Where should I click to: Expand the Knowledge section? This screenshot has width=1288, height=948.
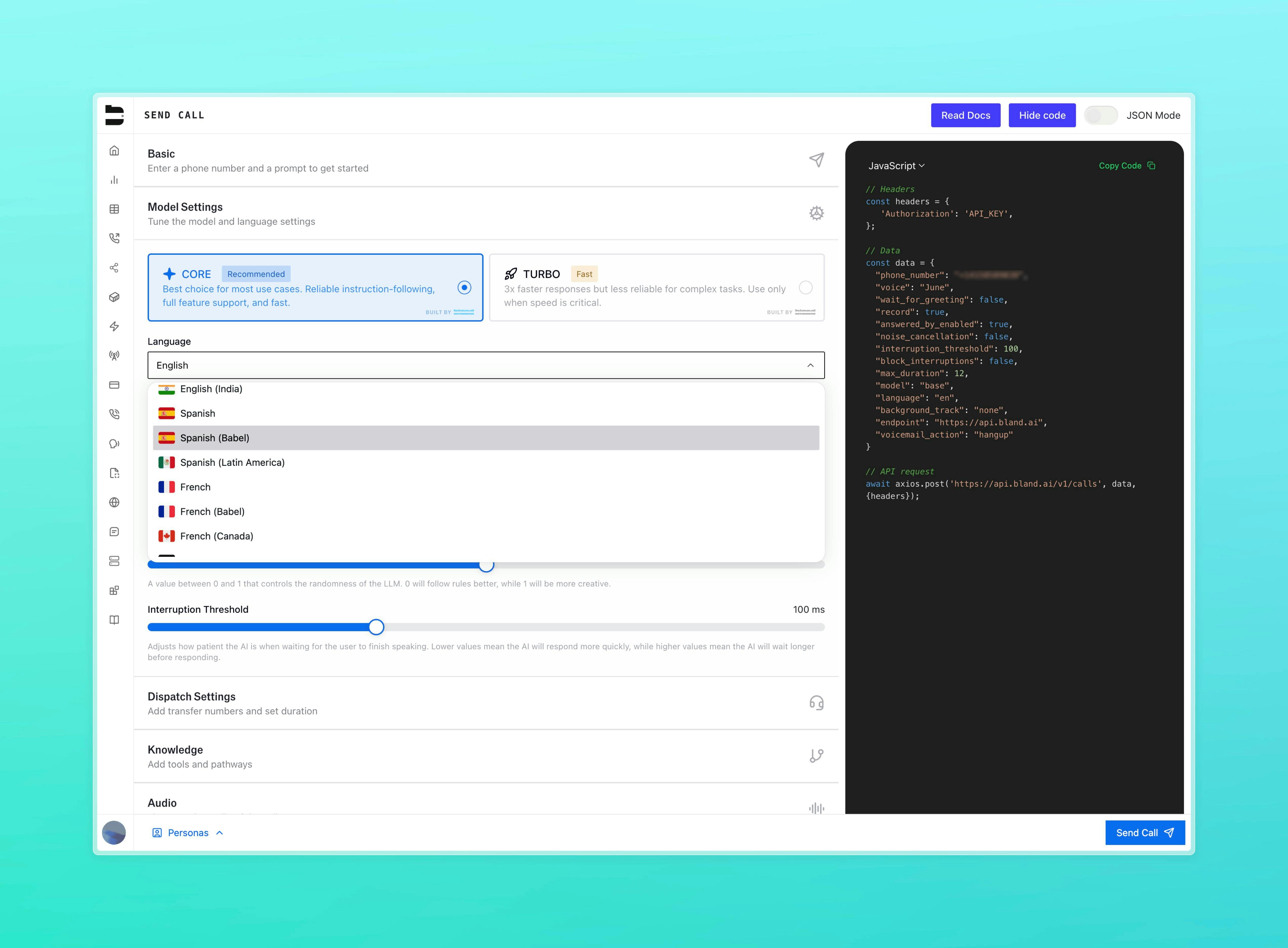point(486,756)
